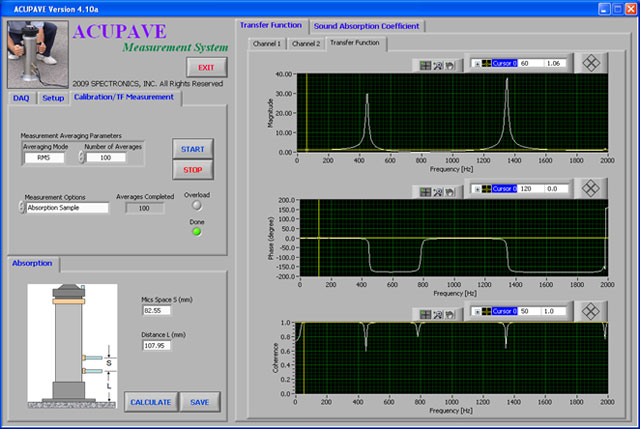Screen dimensions: 640x429
Task: Click Magnitude graph cursor crosshair style icon
Action: coord(486,63)
